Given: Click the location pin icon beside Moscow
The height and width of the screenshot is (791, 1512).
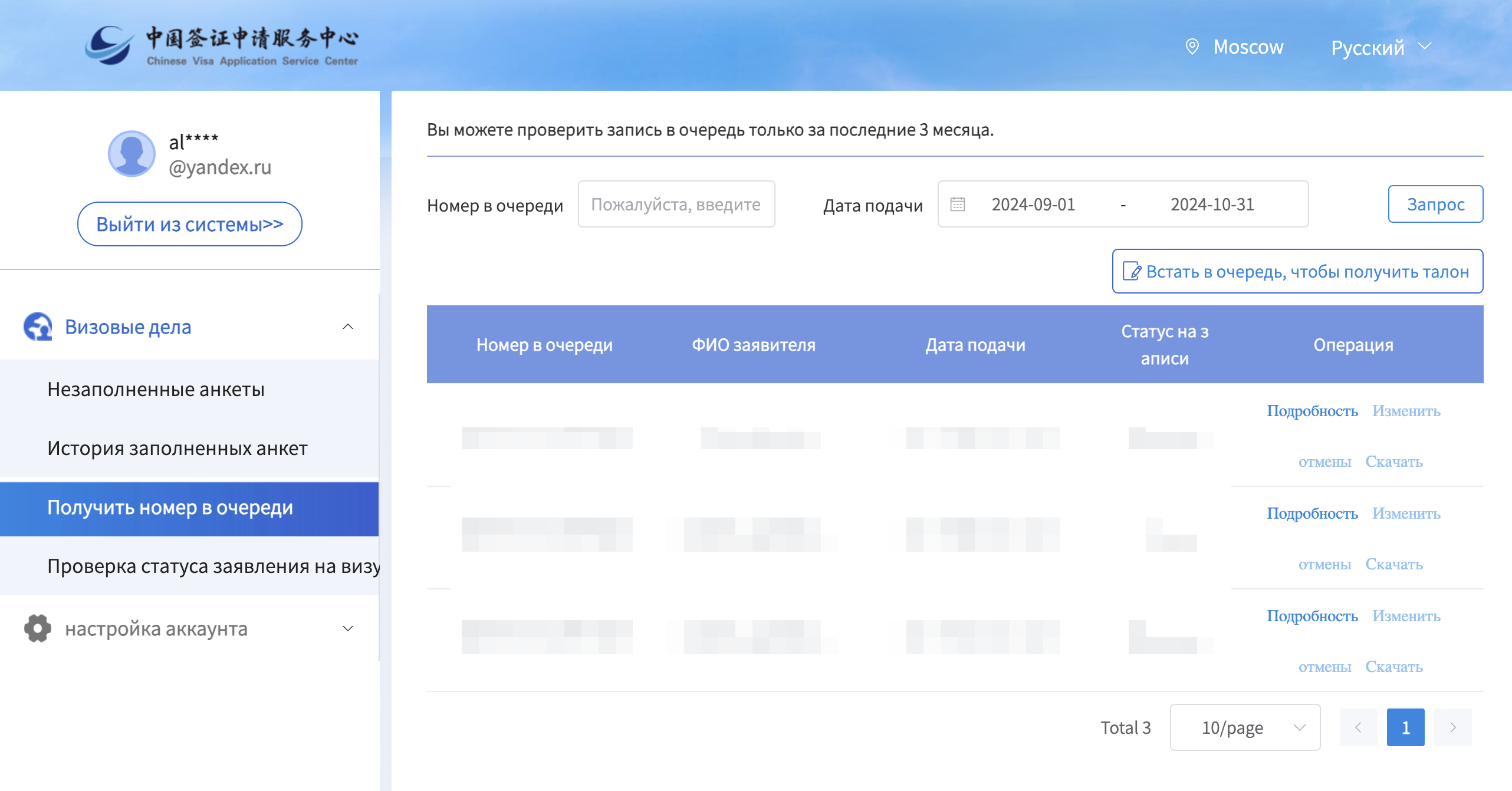Looking at the screenshot, I should 1192,47.
